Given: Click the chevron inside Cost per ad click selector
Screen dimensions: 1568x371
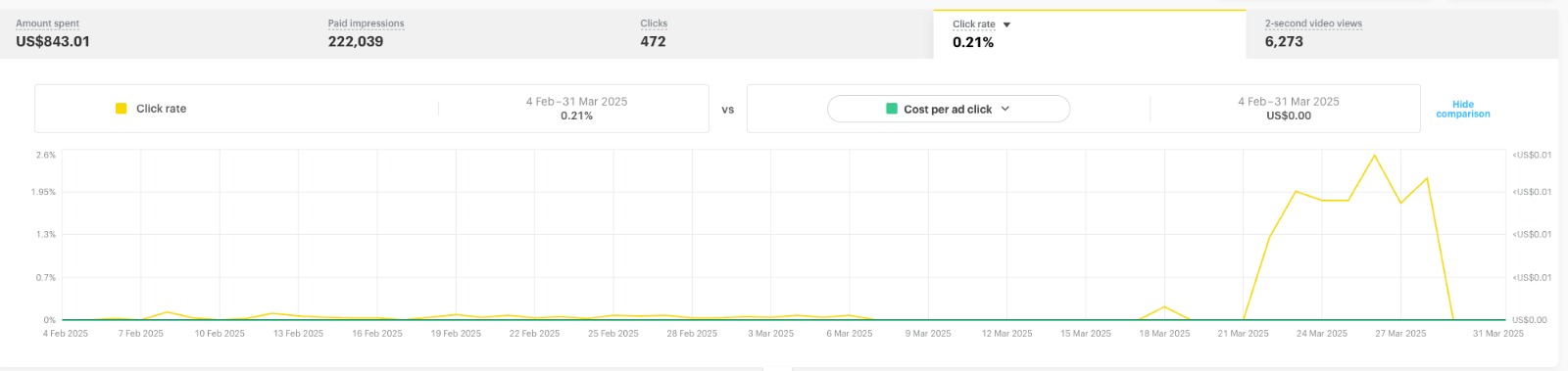Looking at the screenshot, I should point(1005,109).
